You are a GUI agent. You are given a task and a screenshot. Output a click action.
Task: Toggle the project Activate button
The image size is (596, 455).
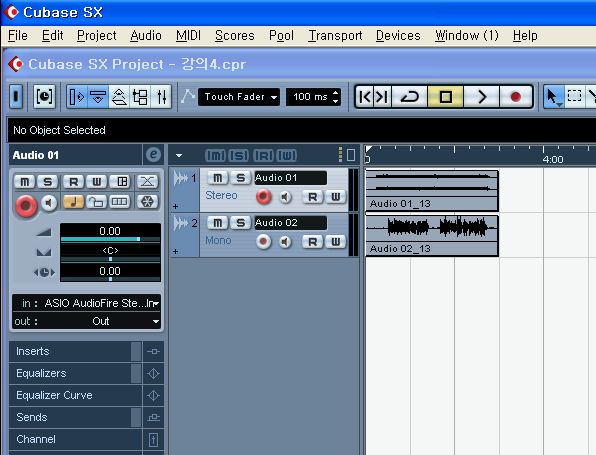(16, 97)
